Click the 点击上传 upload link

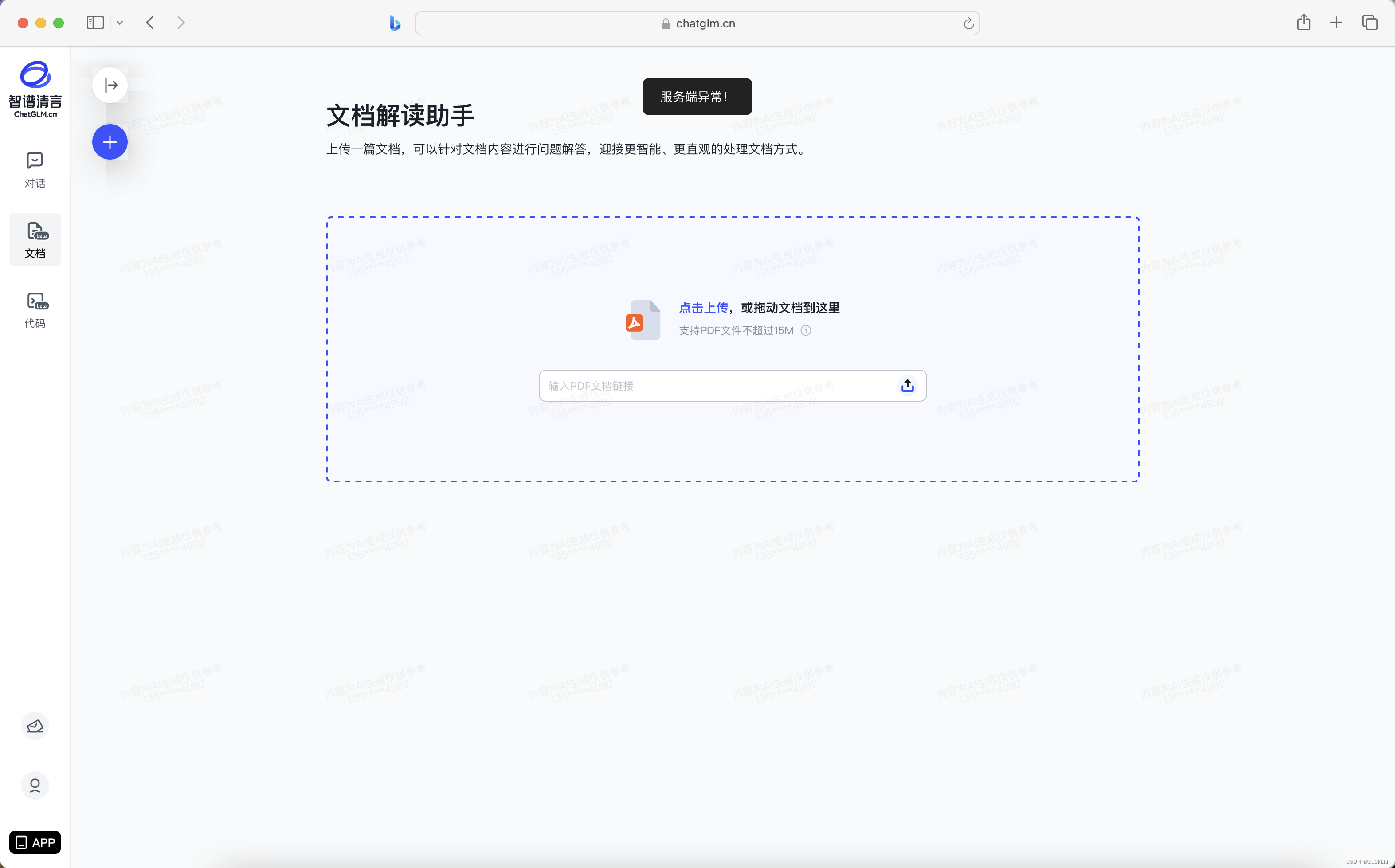pyautogui.click(x=703, y=308)
